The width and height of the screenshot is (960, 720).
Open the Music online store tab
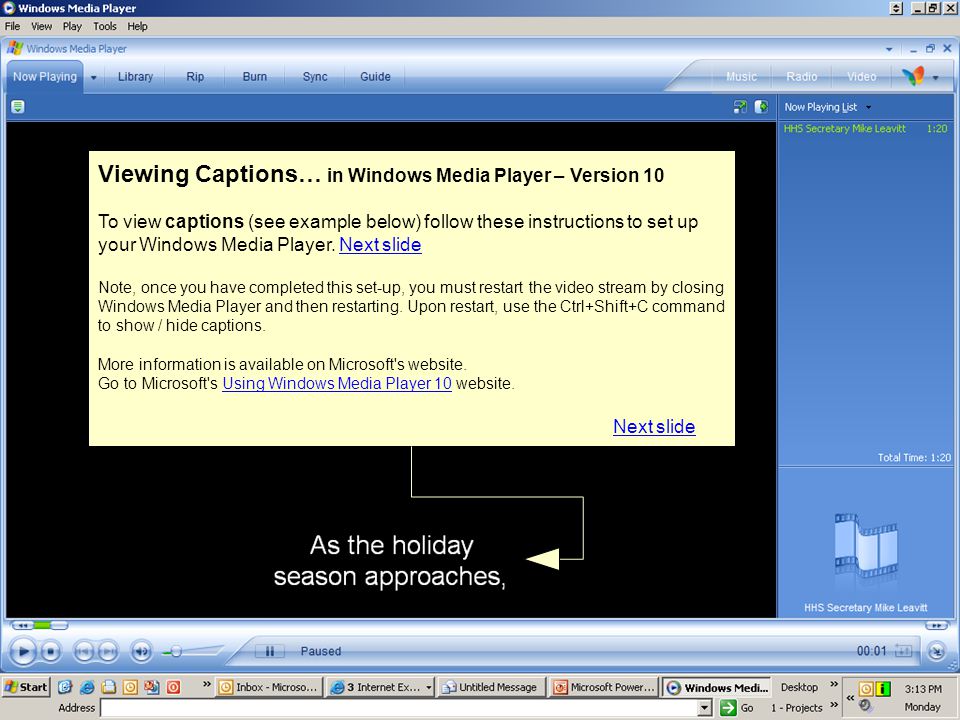point(741,77)
